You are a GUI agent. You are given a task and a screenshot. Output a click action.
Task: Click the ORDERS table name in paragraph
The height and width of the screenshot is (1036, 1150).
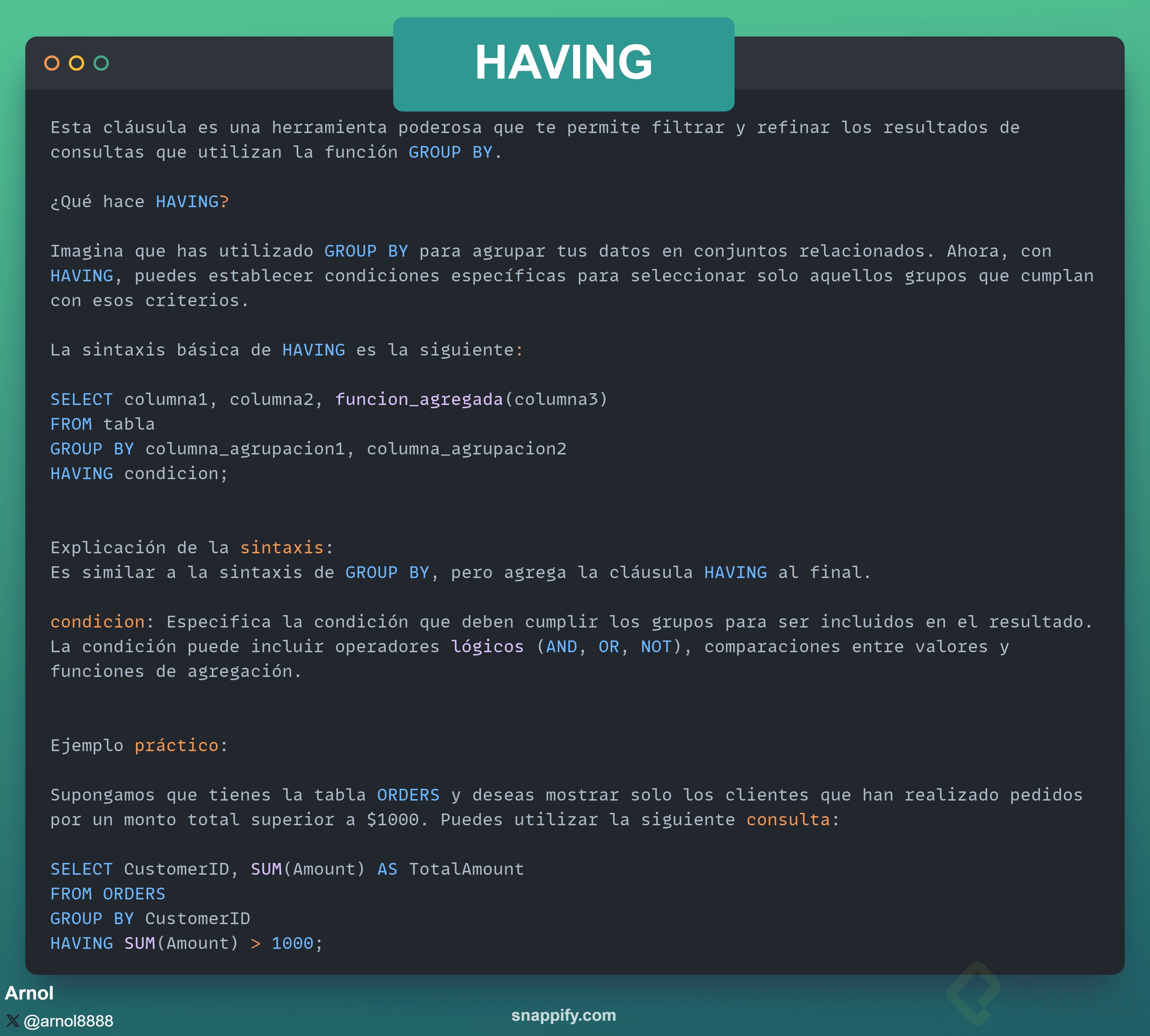point(408,795)
